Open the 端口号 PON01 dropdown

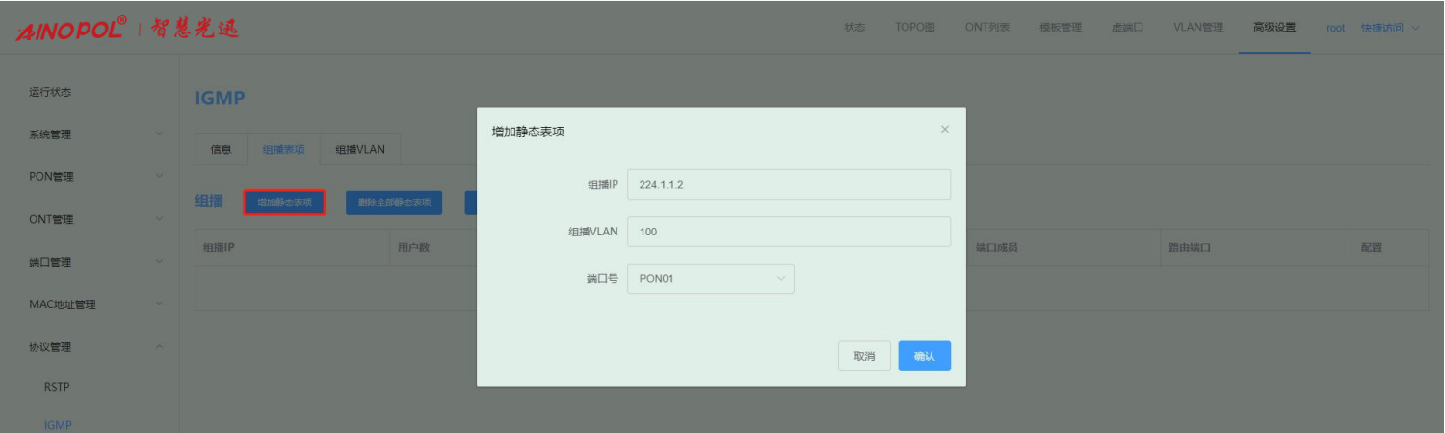710,279
